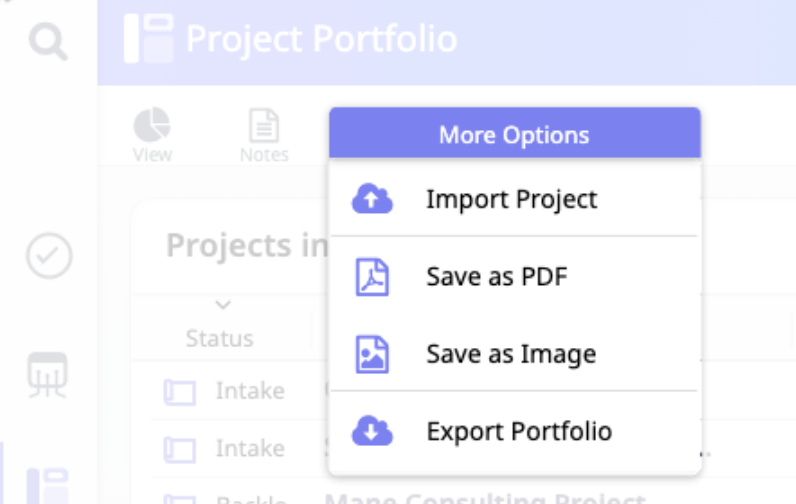Select the portfolio icon at sidebar bottom
This screenshot has width=796, height=504.
pos(47,484)
